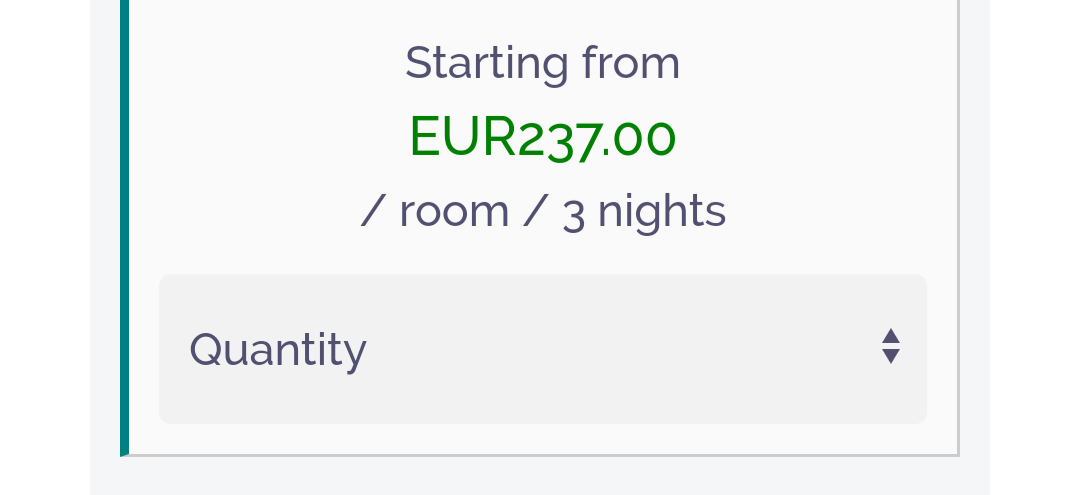Image resolution: width=1080 pixels, height=495 pixels.
Task: Click the number "3" before nights
Action: click(573, 213)
